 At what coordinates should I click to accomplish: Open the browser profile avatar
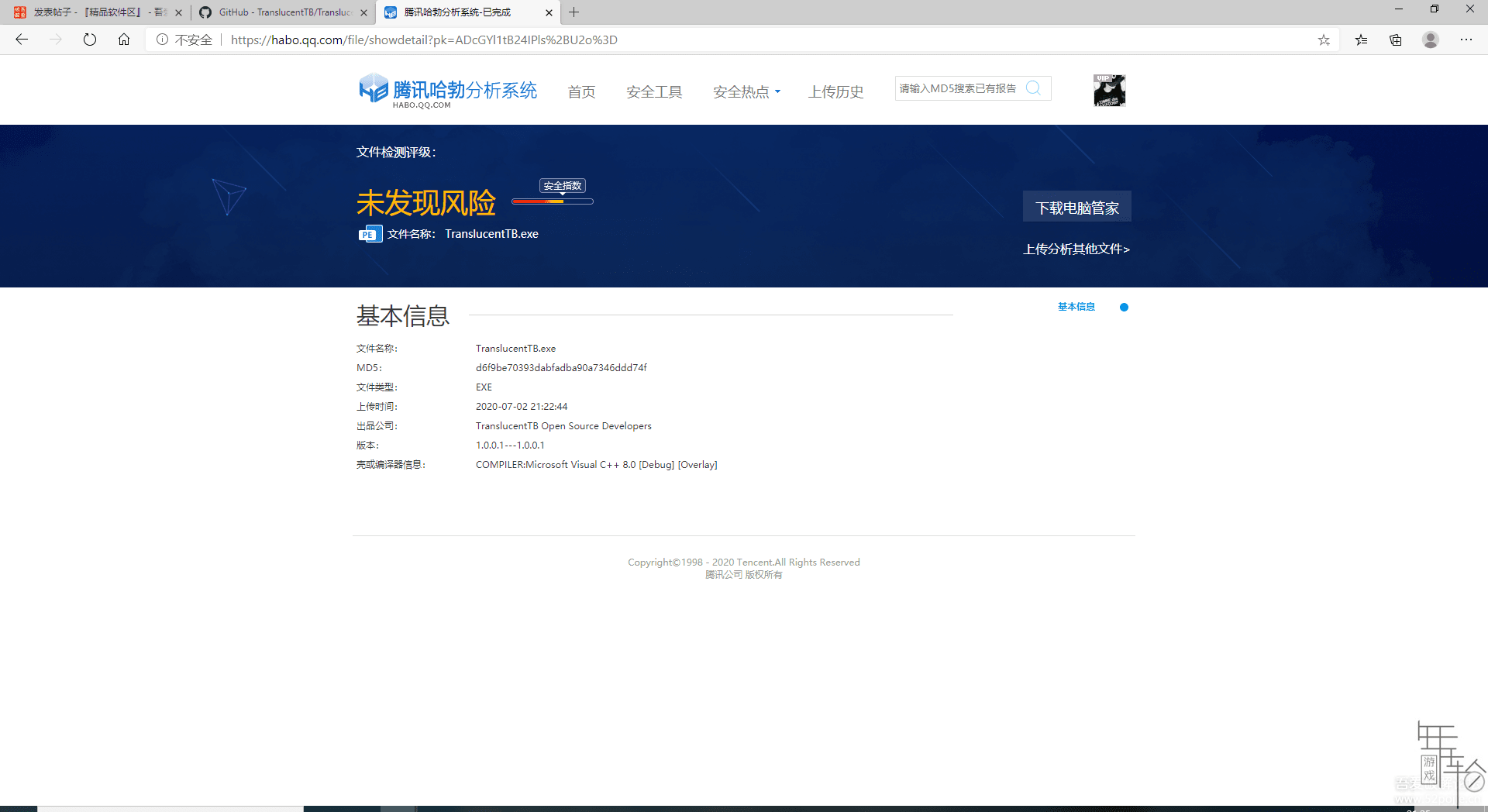point(1431,40)
